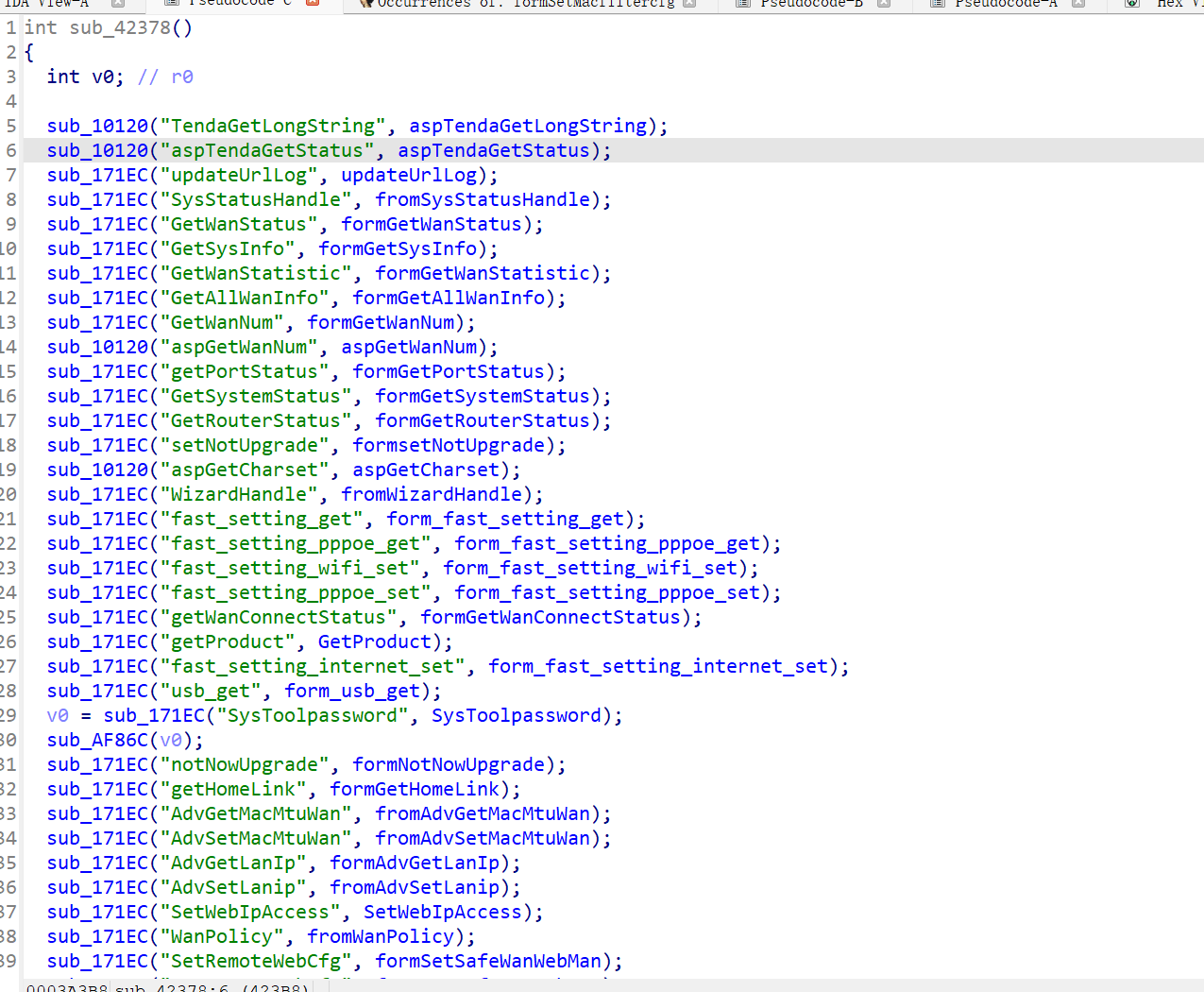Click sub_10120 on the aspGetWanNum line
The height and width of the screenshot is (992, 1204).
click(x=97, y=347)
